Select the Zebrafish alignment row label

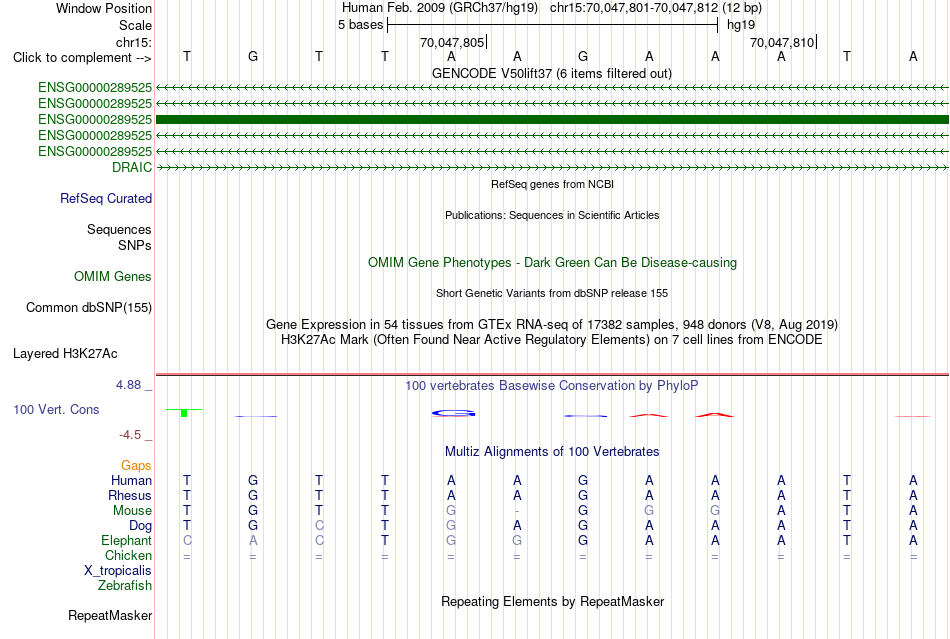[125, 586]
